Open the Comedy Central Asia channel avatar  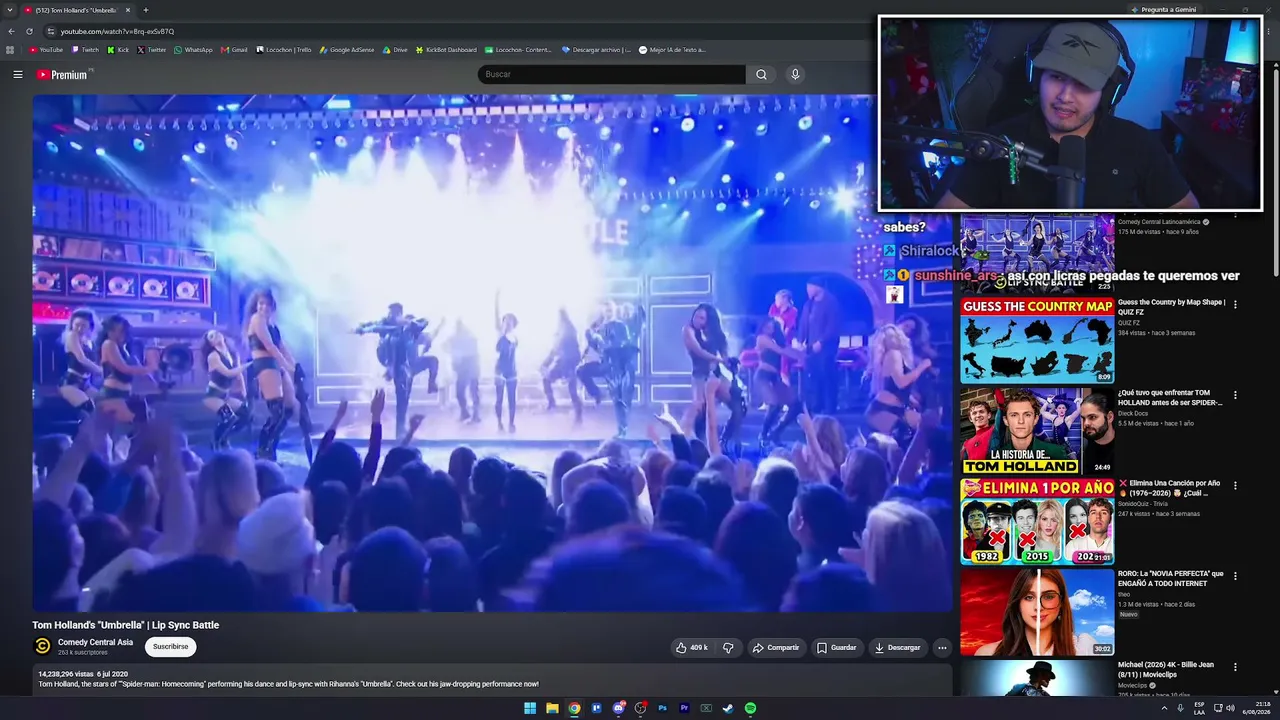pos(43,646)
